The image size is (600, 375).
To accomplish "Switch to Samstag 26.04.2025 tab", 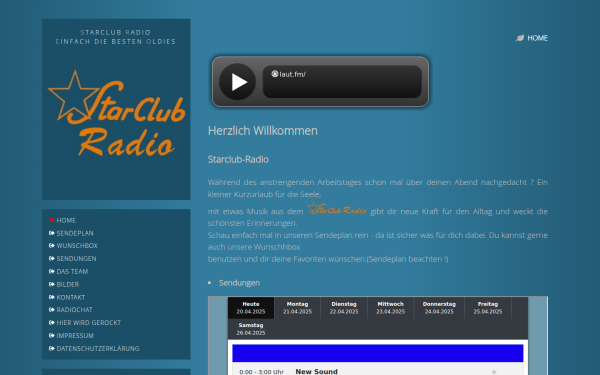I will pyautogui.click(x=251, y=329).
